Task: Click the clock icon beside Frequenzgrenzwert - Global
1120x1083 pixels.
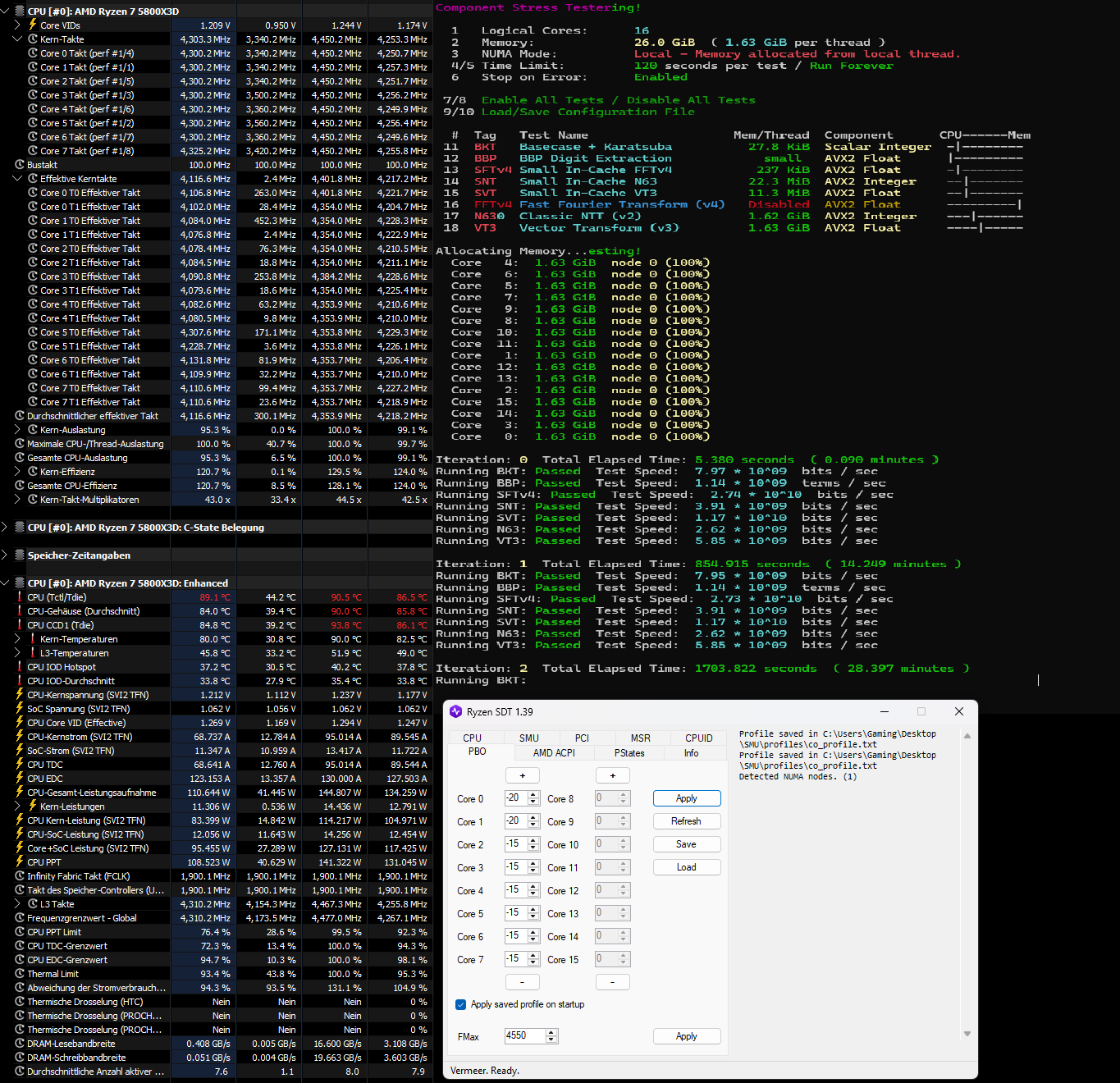Action: click(x=20, y=917)
